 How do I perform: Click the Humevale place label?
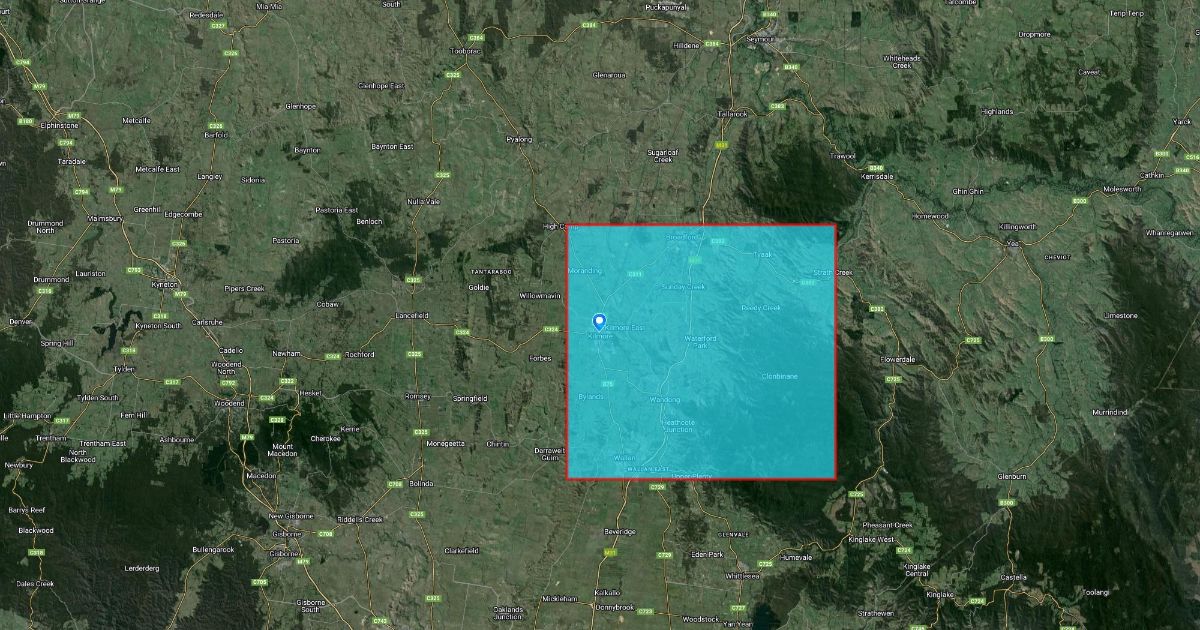[797, 556]
